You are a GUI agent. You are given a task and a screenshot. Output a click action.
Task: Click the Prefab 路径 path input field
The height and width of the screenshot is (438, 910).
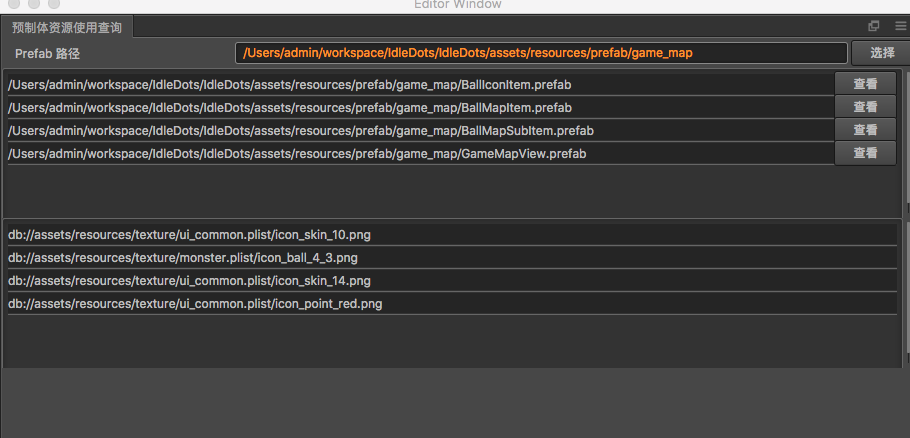tap(541, 52)
